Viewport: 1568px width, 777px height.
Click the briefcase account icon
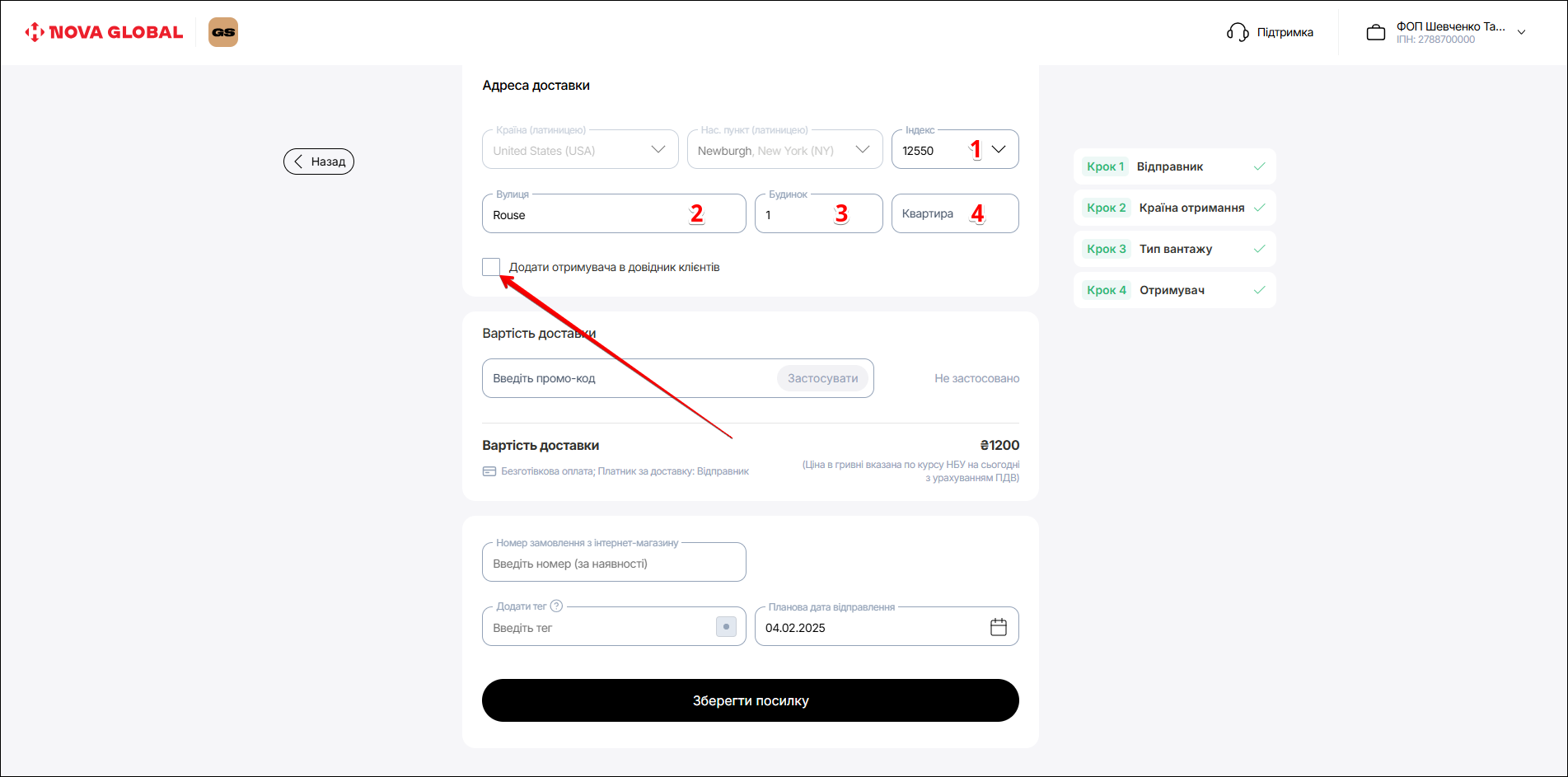click(x=1375, y=33)
